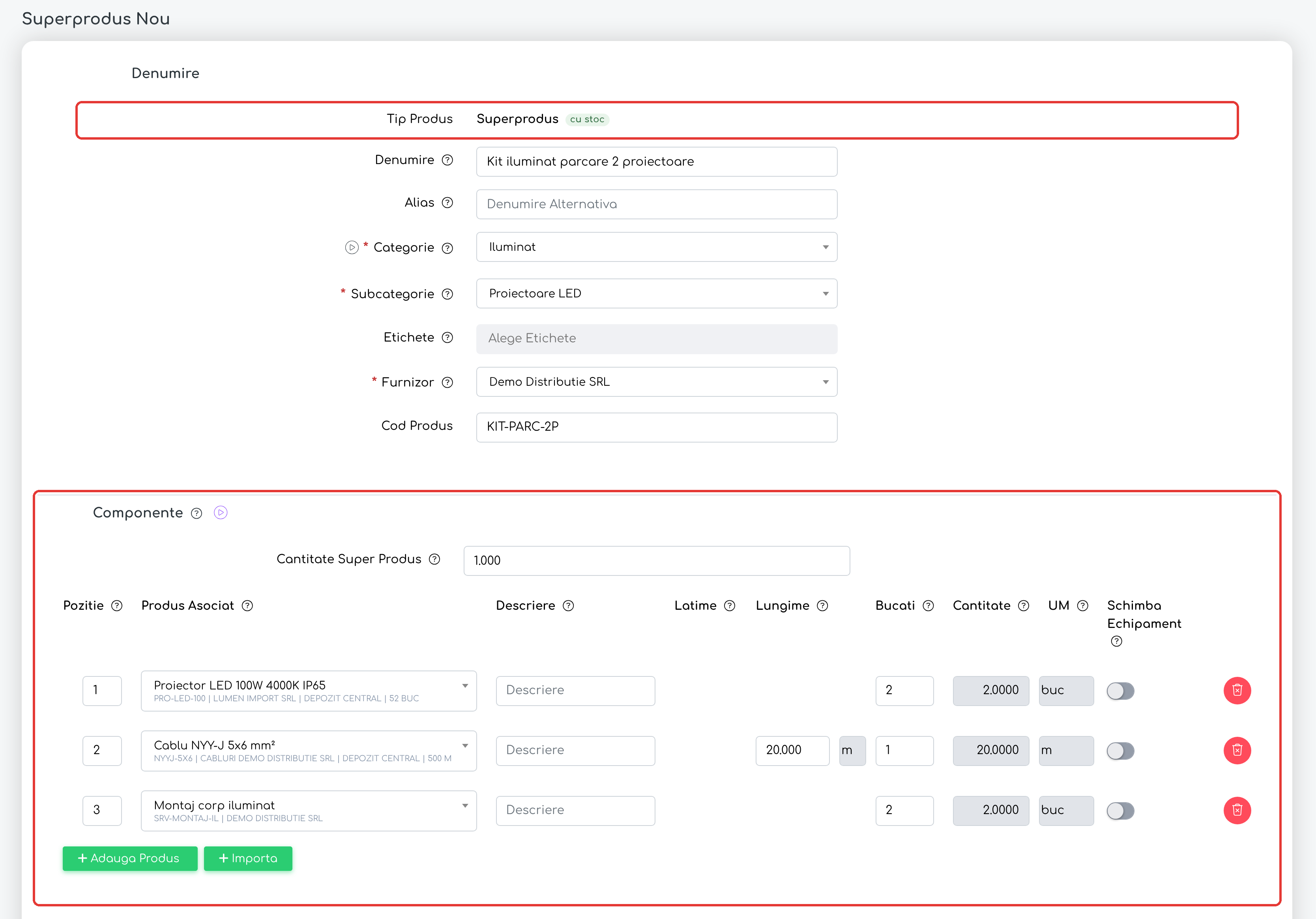Open the Furnizor dropdown Demo Distributie SRL
Image resolution: width=1316 pixels, height=919 pixels.
tap(656, 381)
